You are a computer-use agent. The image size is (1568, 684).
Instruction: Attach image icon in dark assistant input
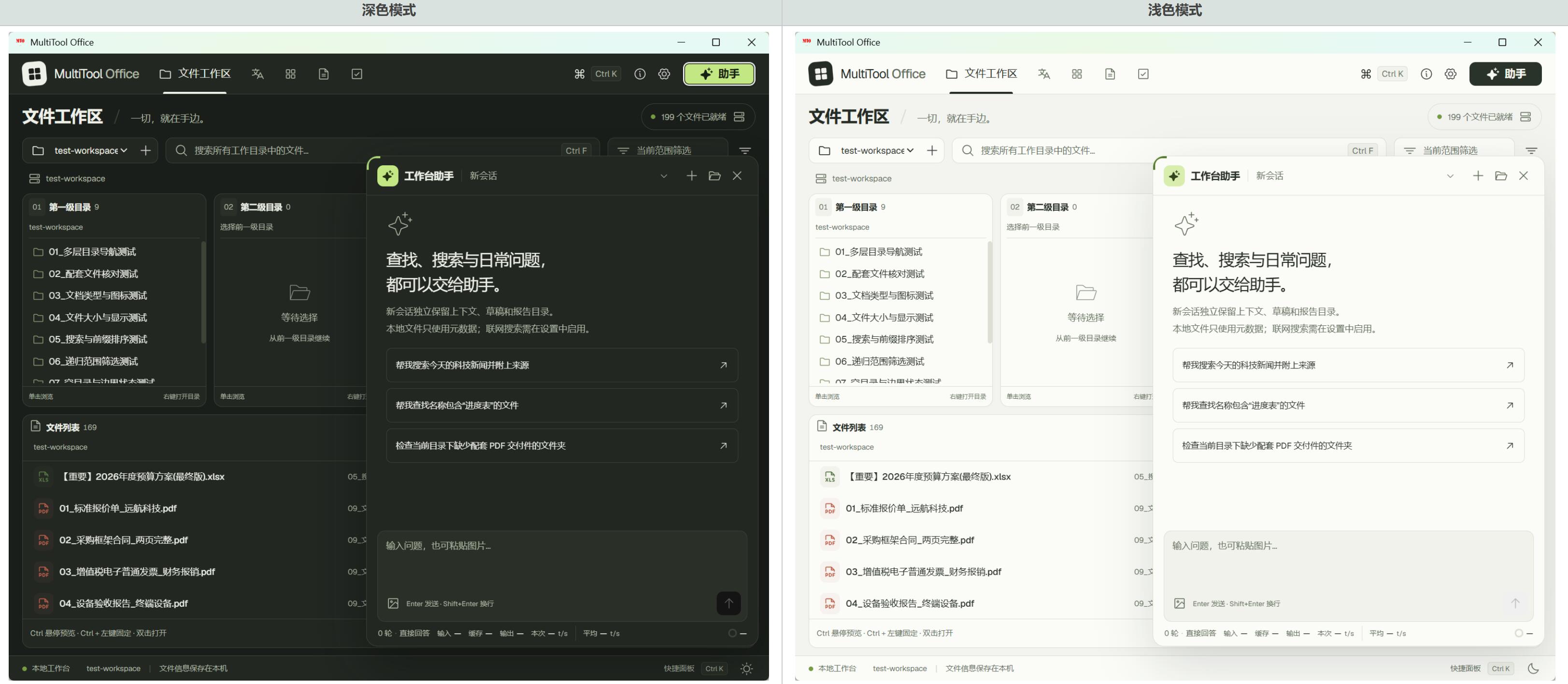point(393,603)
